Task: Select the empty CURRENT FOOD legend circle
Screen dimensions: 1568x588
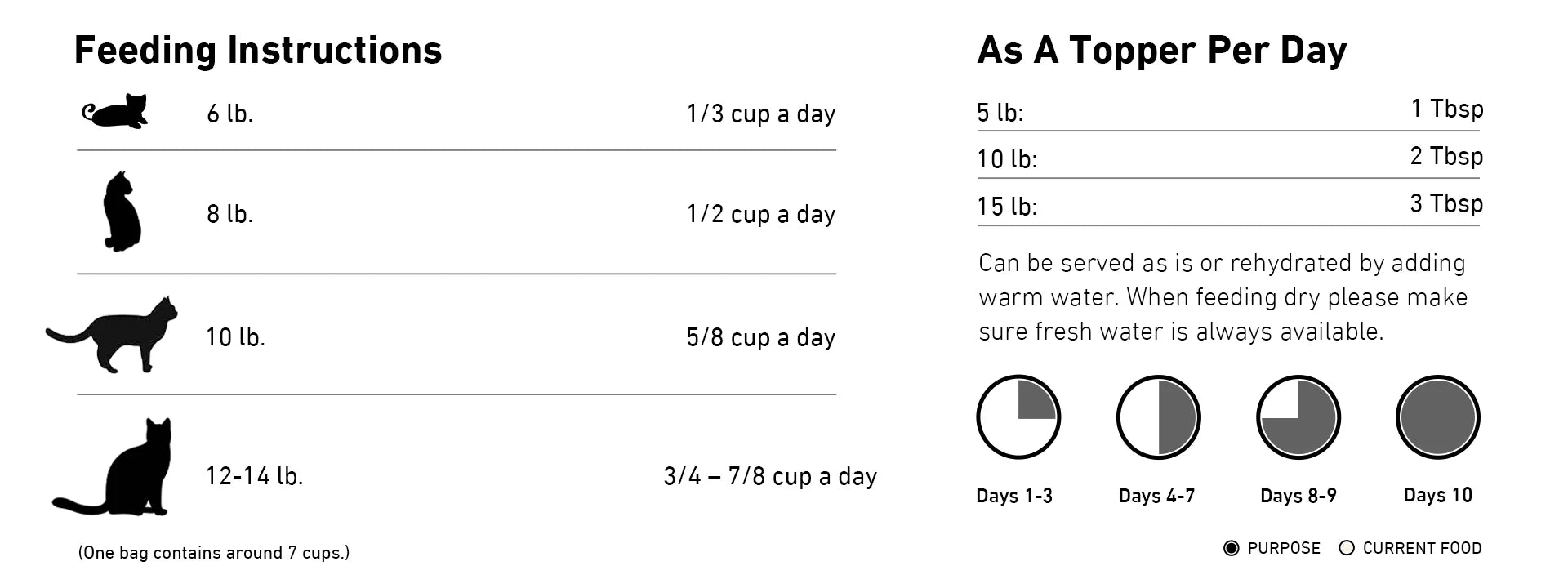Action: [1347, 548]
